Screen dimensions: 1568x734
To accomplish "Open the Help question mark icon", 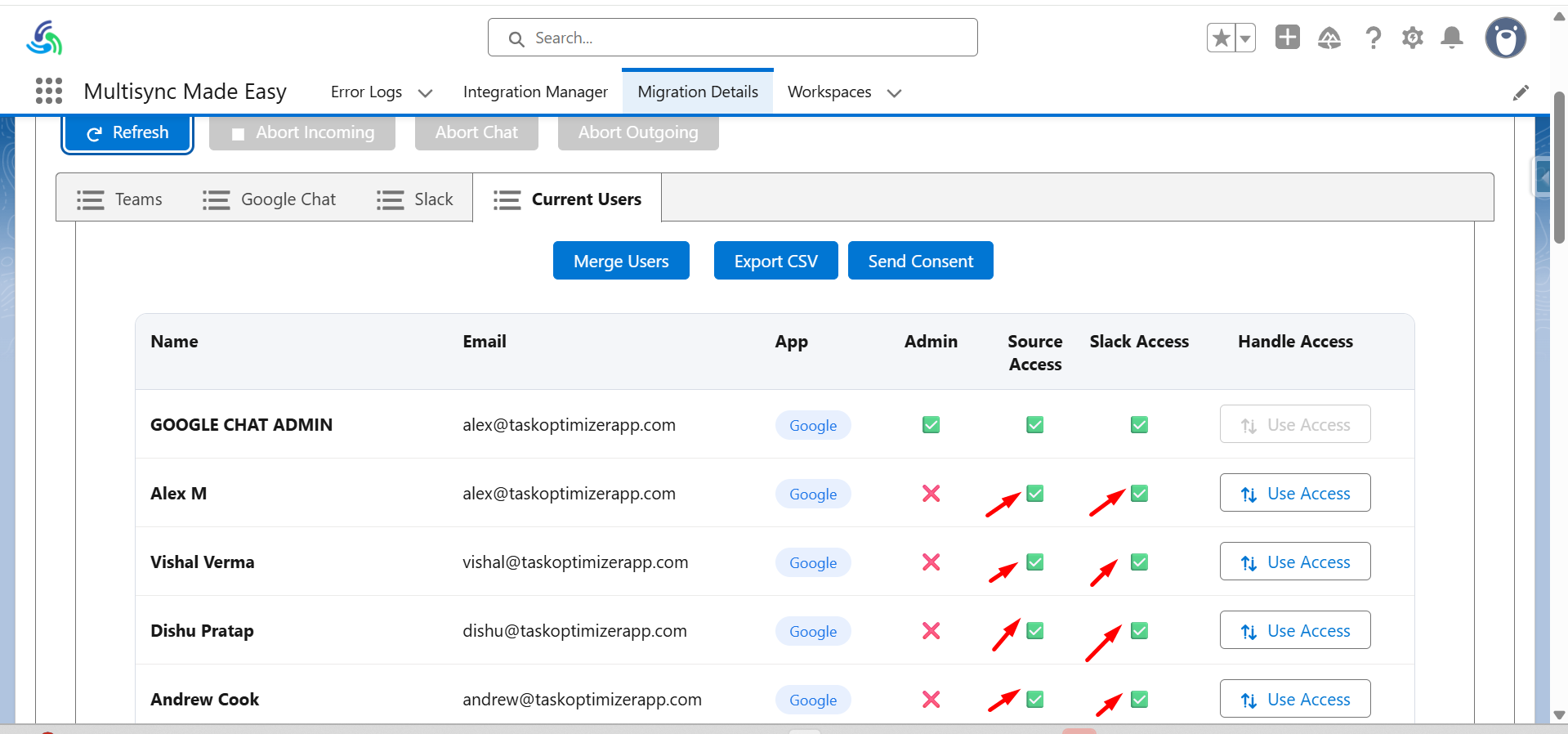I will [x=1374, y=38].
